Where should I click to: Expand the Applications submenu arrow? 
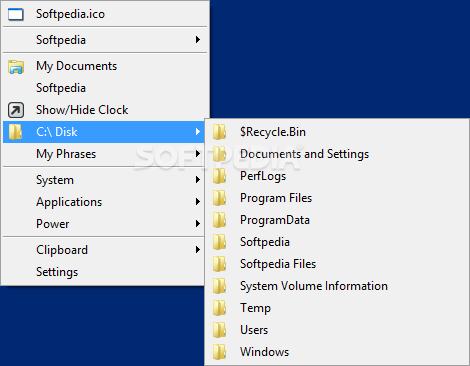click(198, 202)
